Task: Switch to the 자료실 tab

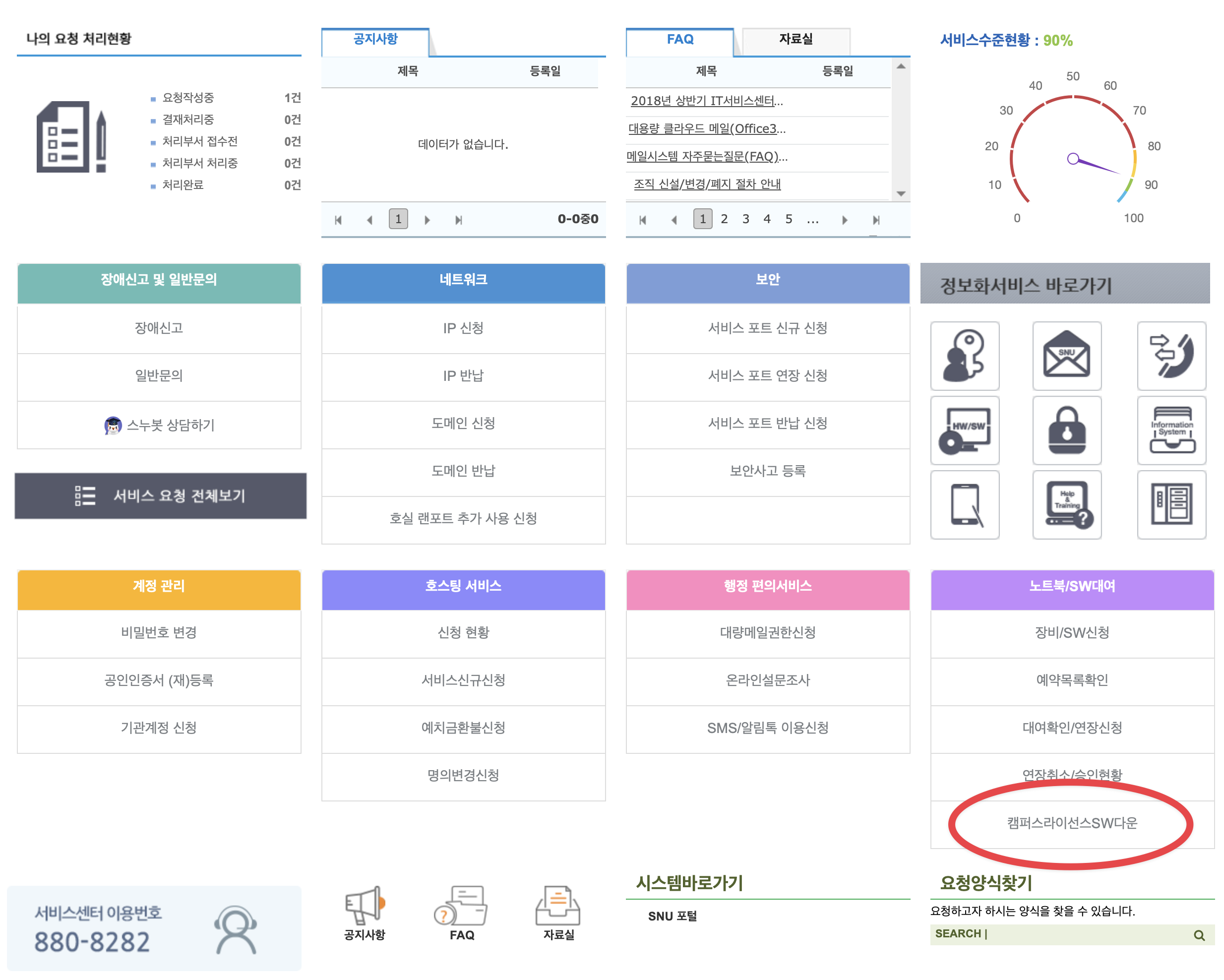Action: 796,42
